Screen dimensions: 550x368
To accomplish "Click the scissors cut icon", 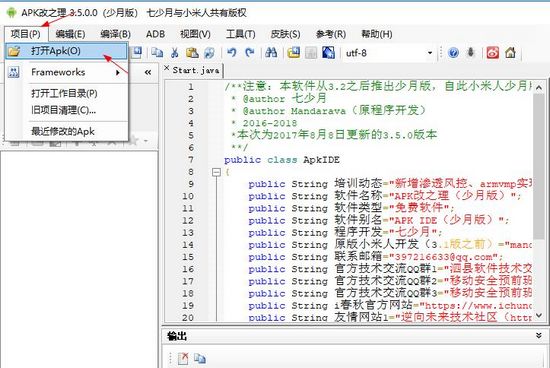I will [174, 53].
